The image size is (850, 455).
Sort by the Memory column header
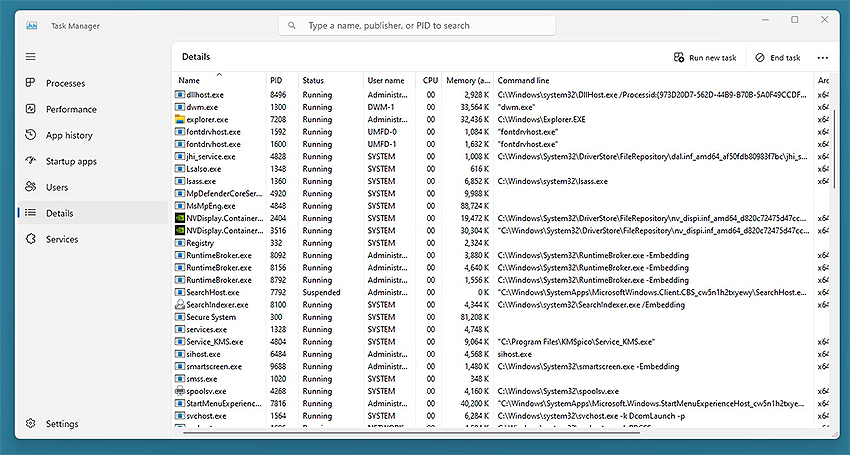[467, 80]
